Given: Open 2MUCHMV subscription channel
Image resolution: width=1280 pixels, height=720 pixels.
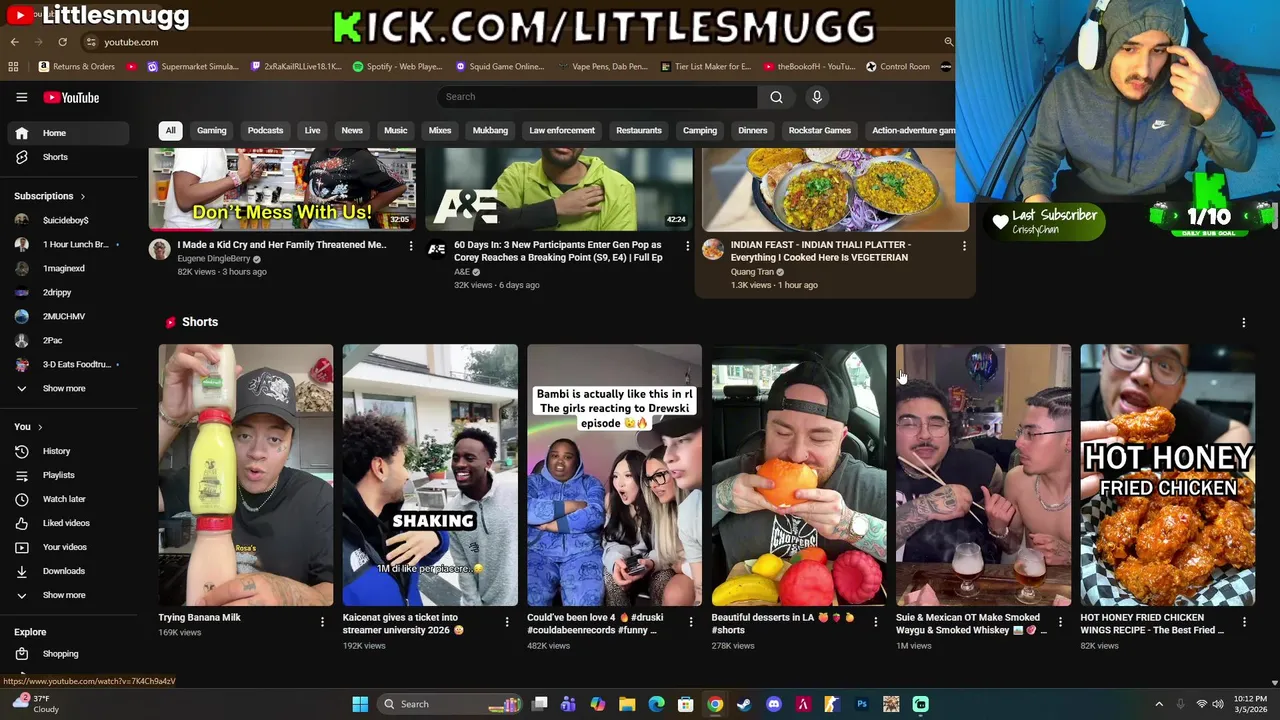Looking at the screenshot, I should click(68, 316).
